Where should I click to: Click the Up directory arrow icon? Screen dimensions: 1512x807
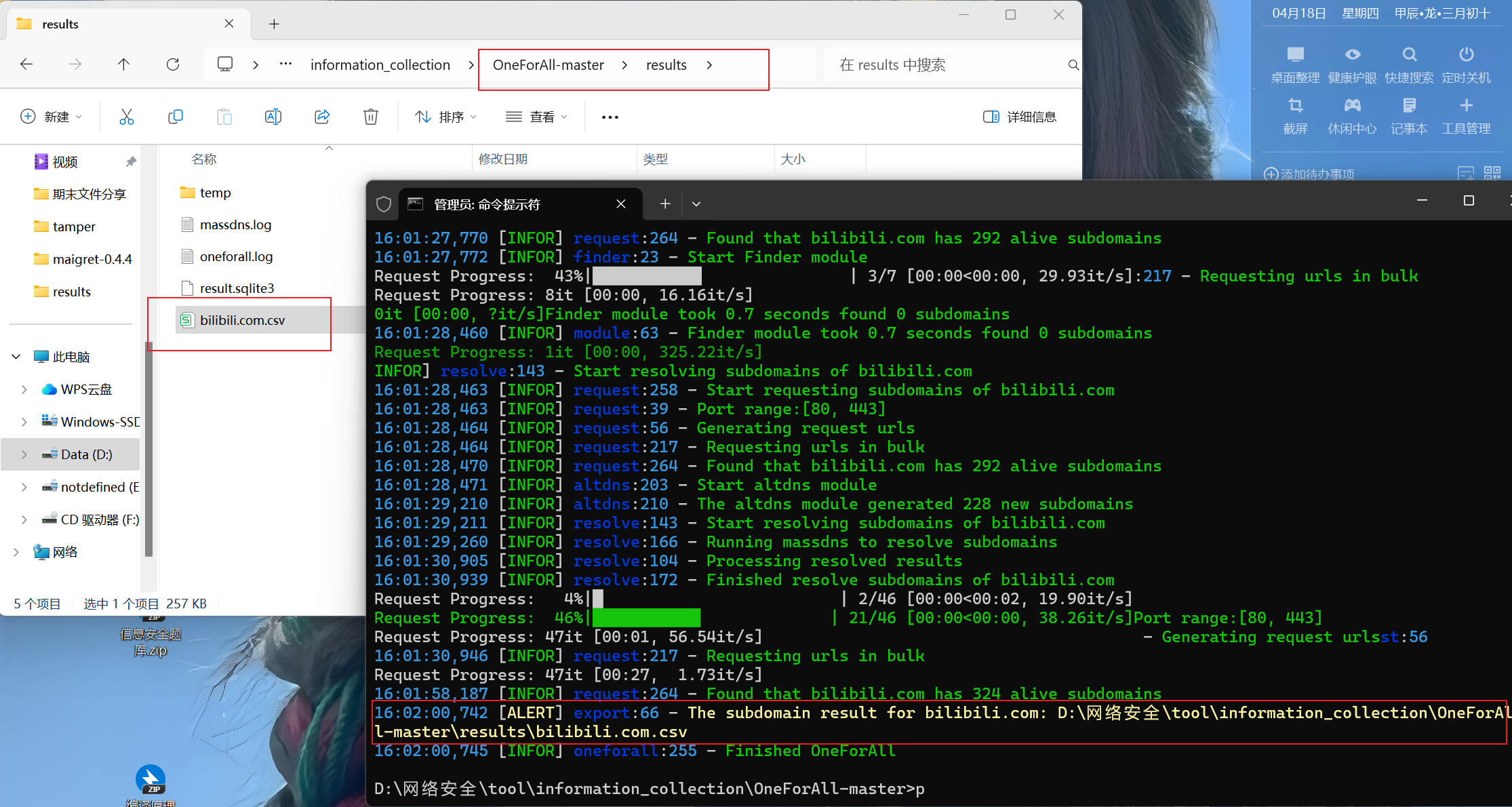pyautogui.click(x=123, y=64)
